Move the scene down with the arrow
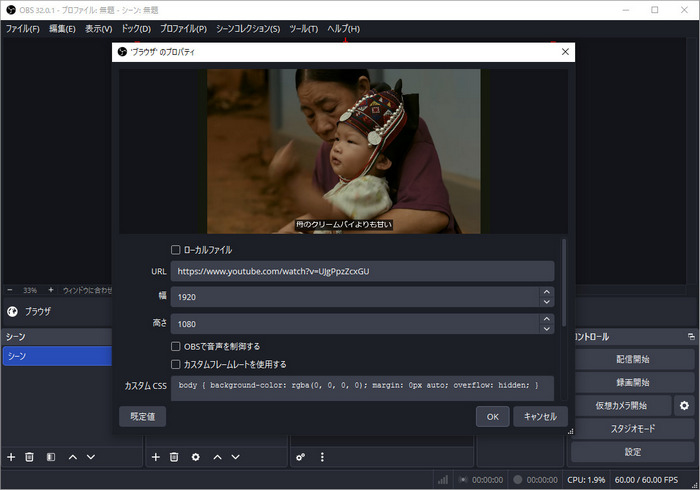 click(91, 457)
